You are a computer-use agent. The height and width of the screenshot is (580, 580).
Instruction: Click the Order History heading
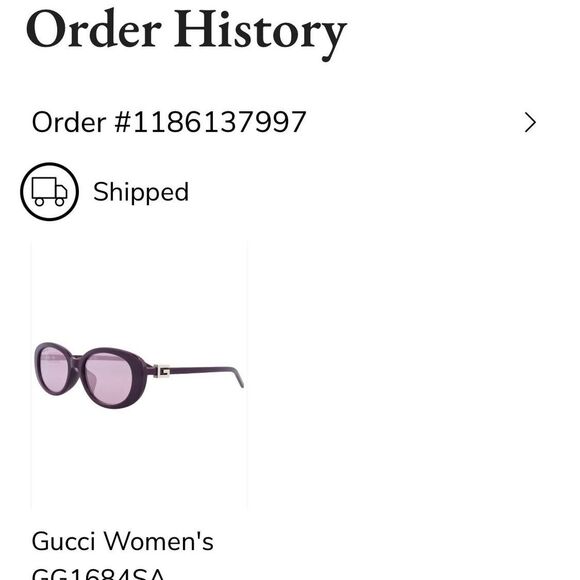coord(186,33)
